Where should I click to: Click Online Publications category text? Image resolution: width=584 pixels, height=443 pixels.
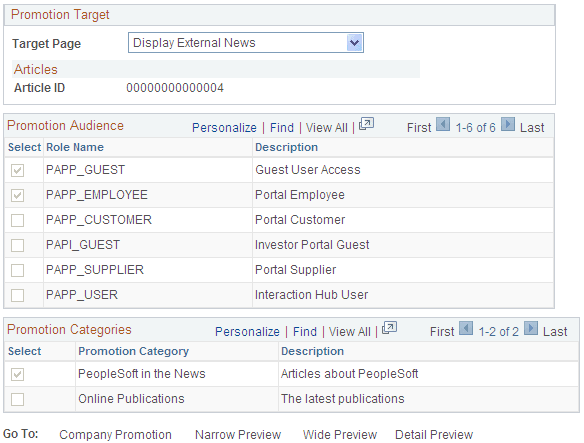point(131,399)
